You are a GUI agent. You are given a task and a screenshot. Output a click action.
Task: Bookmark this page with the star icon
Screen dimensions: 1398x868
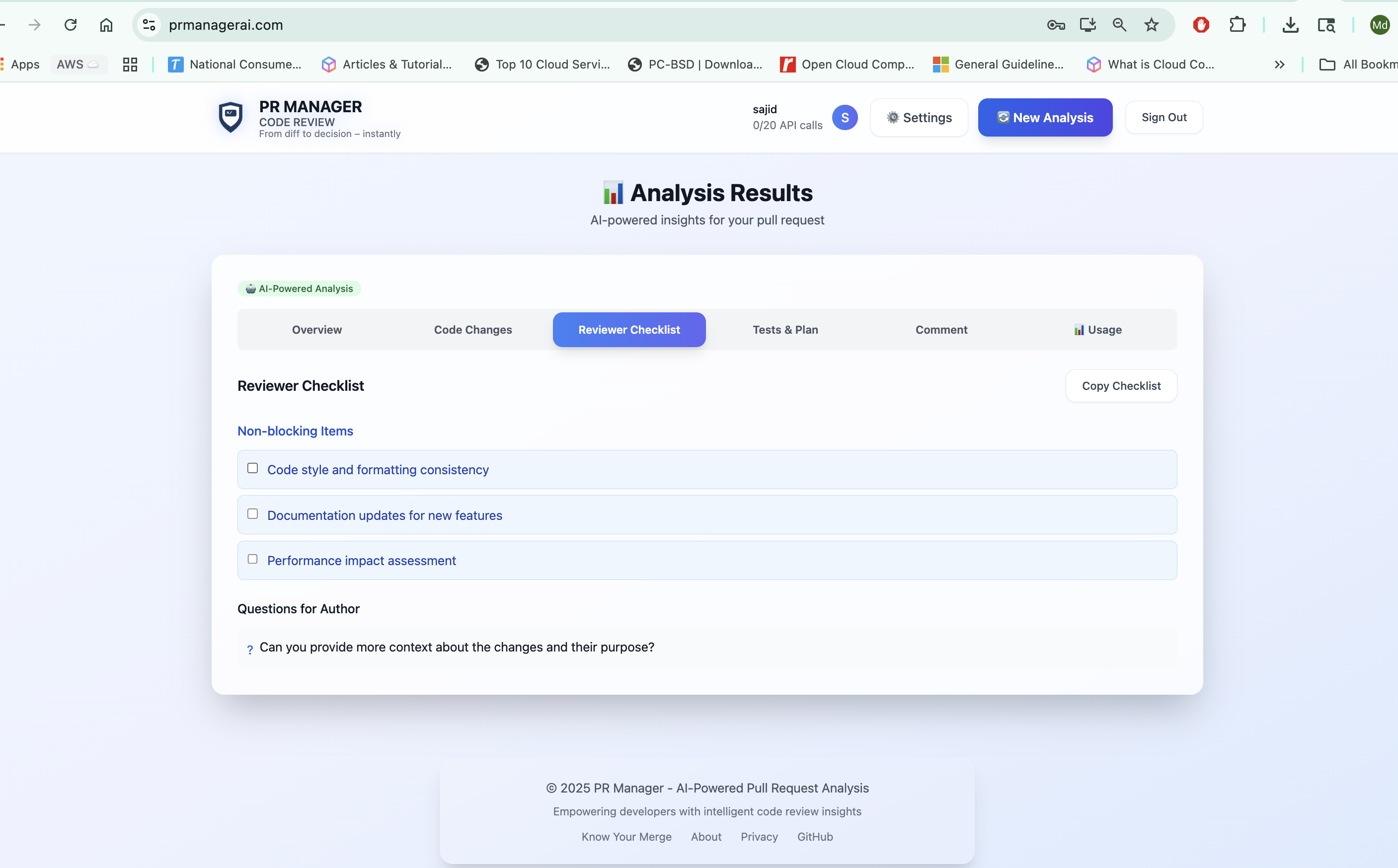click(1151, 25)
